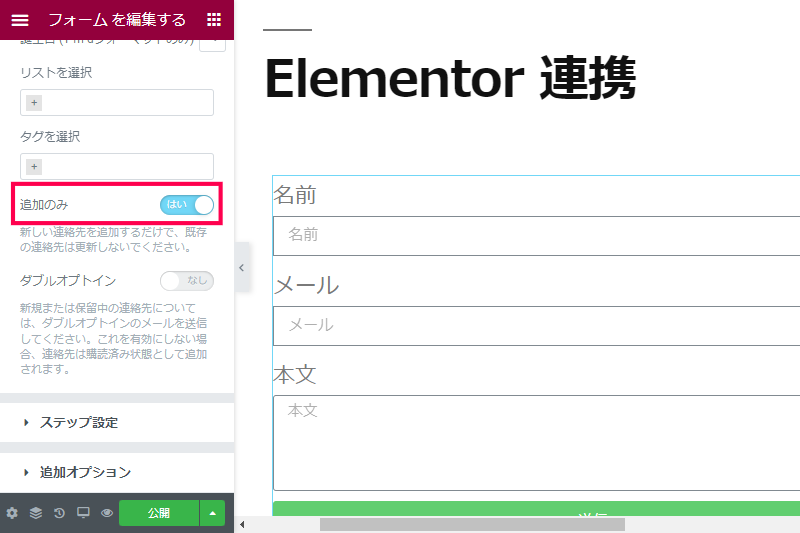Collapse the editor panel with arrow handle
800x533 pixels.
tap(242, 267)
